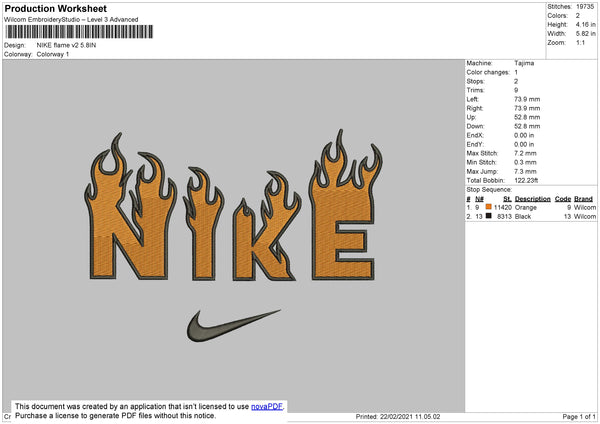The height and width of the screenshot is (424, 600).
Task: Click the Color changes value 1
Action: [x=516, y=72]
